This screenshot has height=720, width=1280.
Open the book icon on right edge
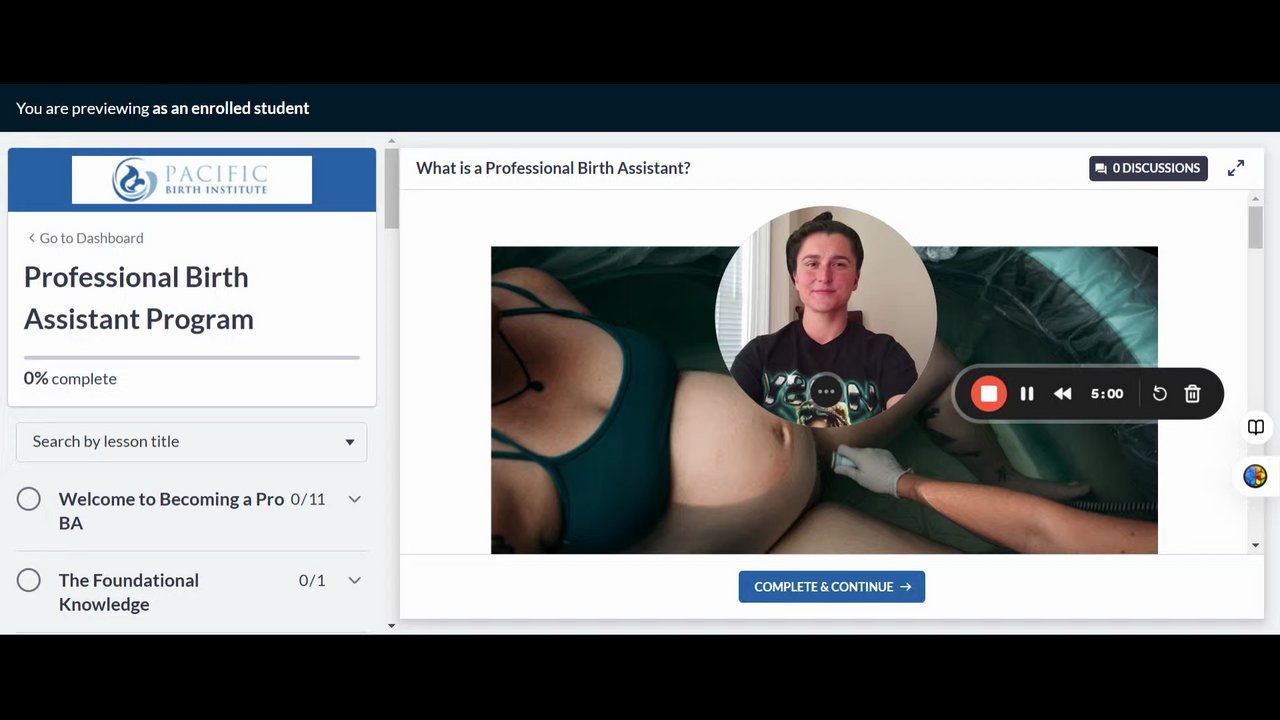(x=1256, y=428)
